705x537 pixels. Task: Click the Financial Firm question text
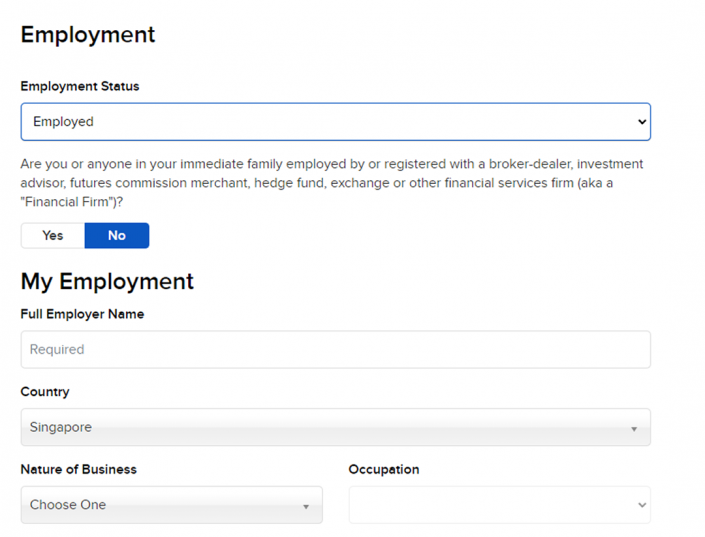pos(331,182)
